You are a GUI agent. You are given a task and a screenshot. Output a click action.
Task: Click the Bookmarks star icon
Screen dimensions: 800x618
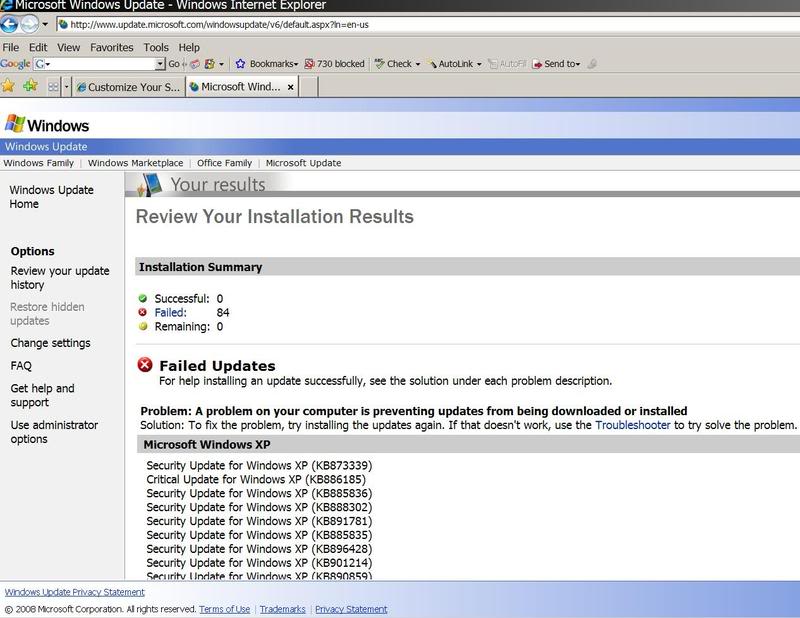240,64
